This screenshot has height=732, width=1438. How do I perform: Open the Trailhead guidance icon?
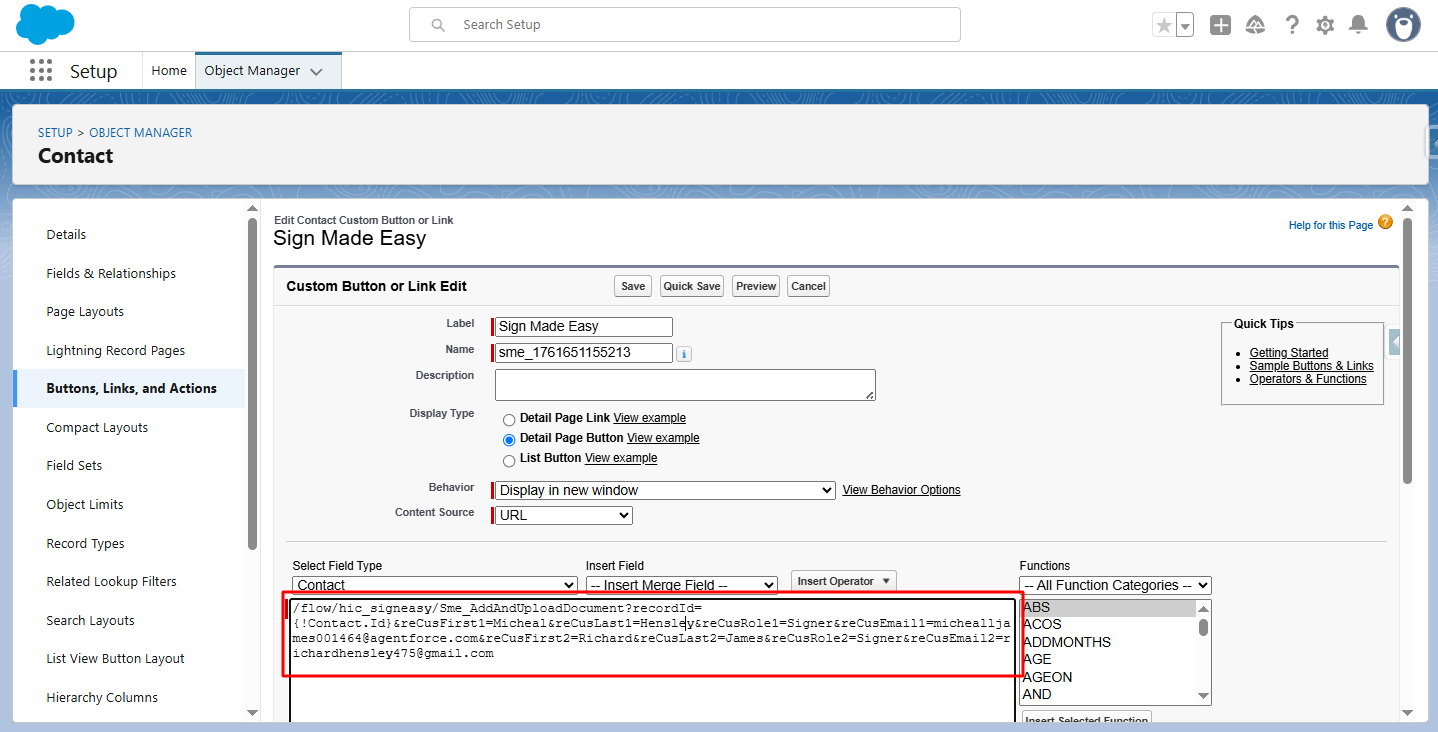1255,26
